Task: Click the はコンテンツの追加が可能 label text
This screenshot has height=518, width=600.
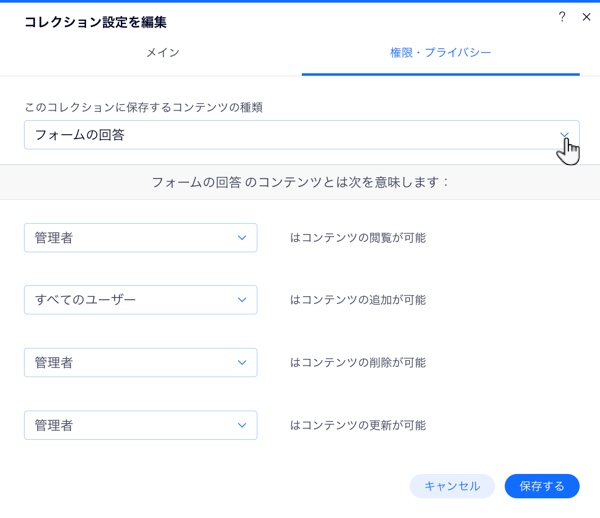Action: pos(358,300)
